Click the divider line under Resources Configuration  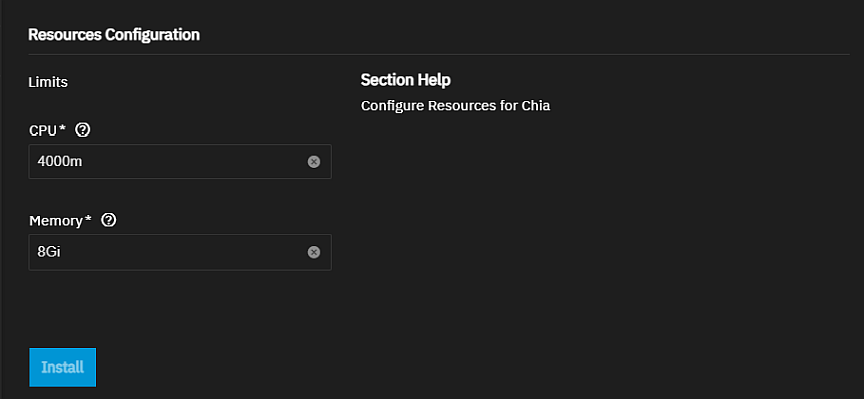click(439, 55)
